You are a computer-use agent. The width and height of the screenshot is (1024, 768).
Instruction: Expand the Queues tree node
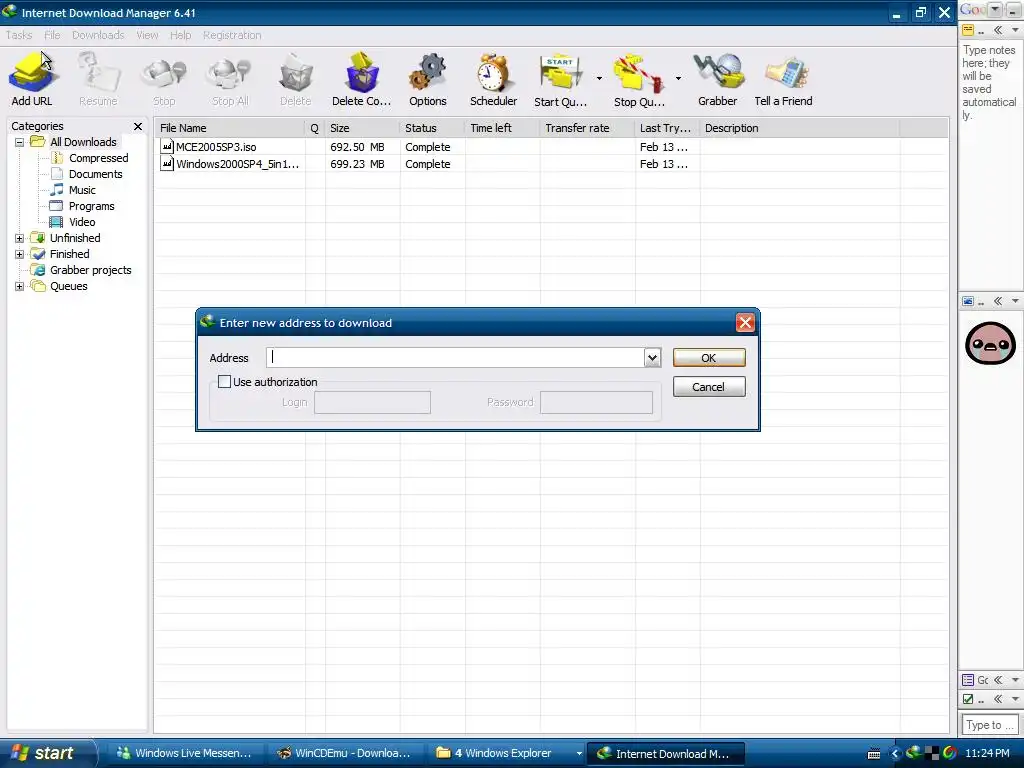click(x=20, y=286)
